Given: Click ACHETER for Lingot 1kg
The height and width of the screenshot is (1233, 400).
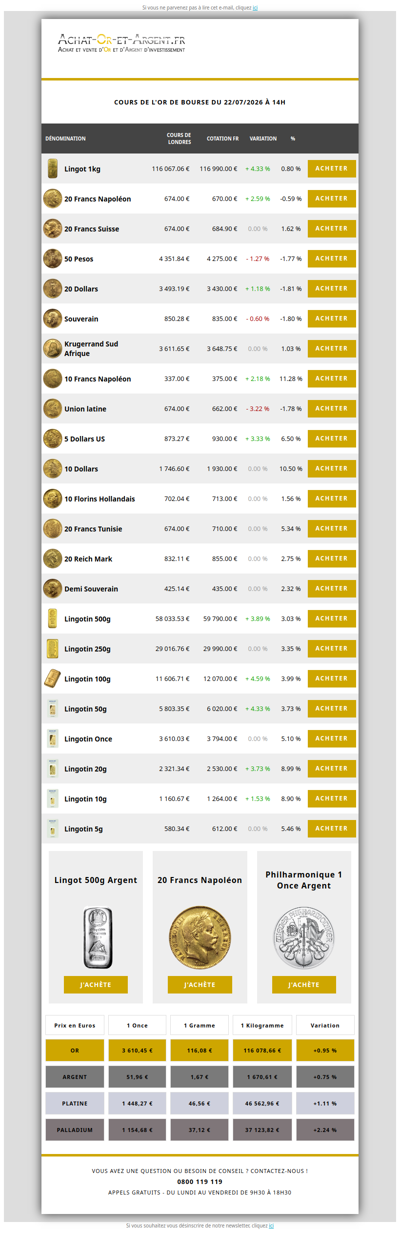Looking at the screenshot, I should tap(331, 169).
